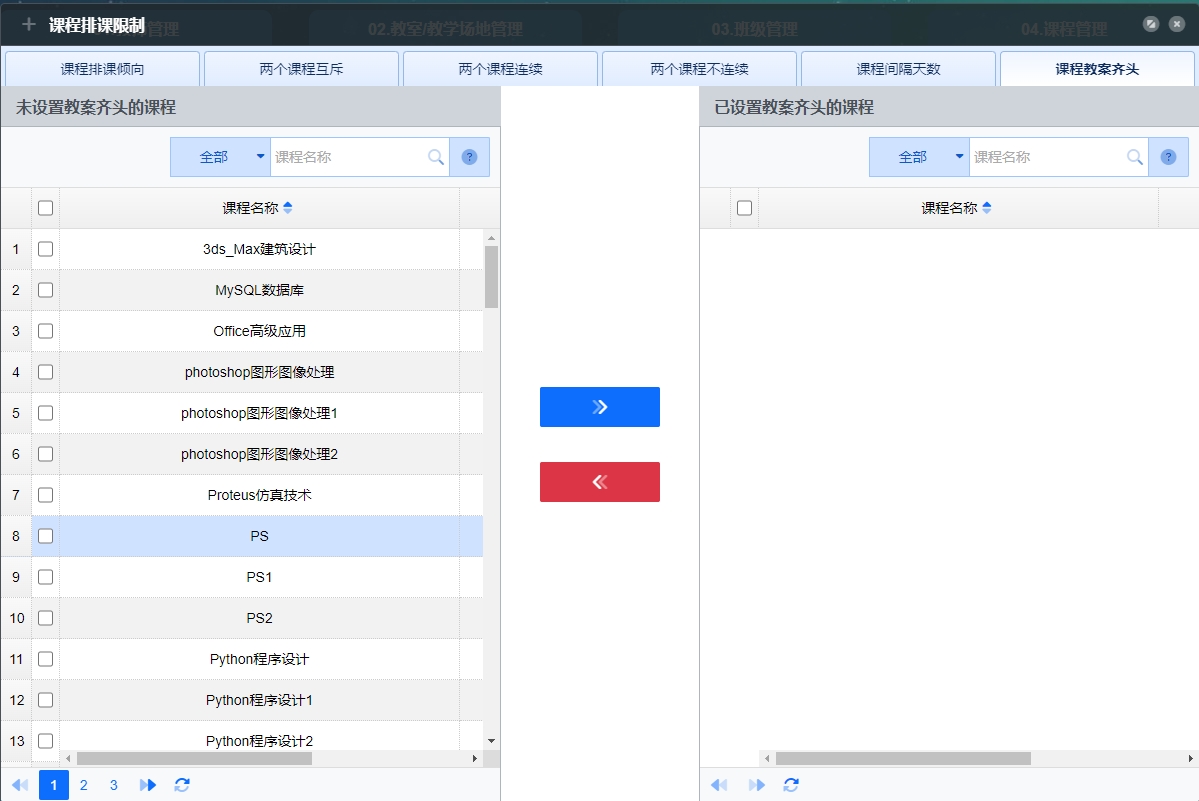Go to next page in left panel pager
The image size is (1199, 801).
[148, 785]
